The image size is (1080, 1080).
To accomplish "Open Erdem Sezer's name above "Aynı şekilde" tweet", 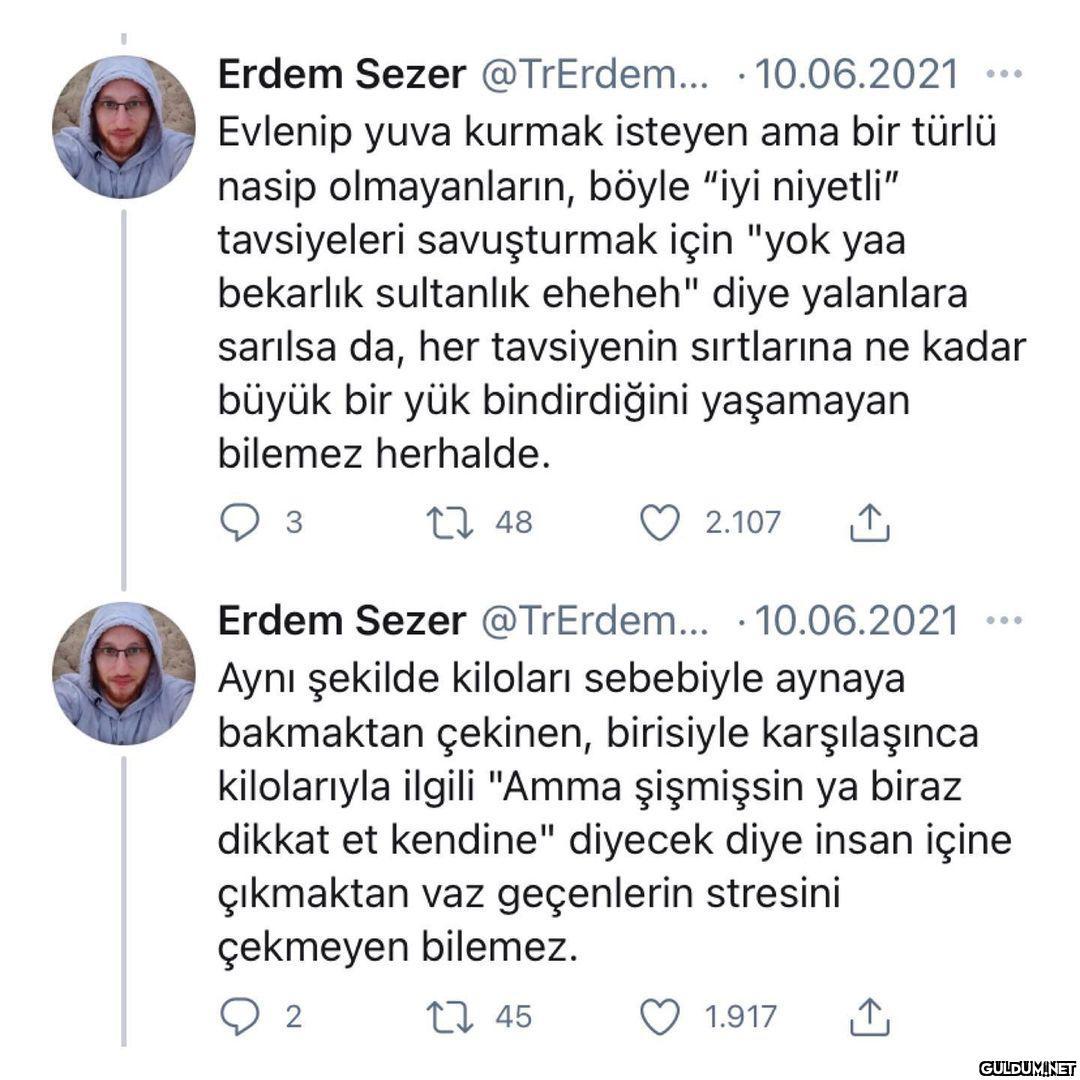I will (x=342, y=621).
